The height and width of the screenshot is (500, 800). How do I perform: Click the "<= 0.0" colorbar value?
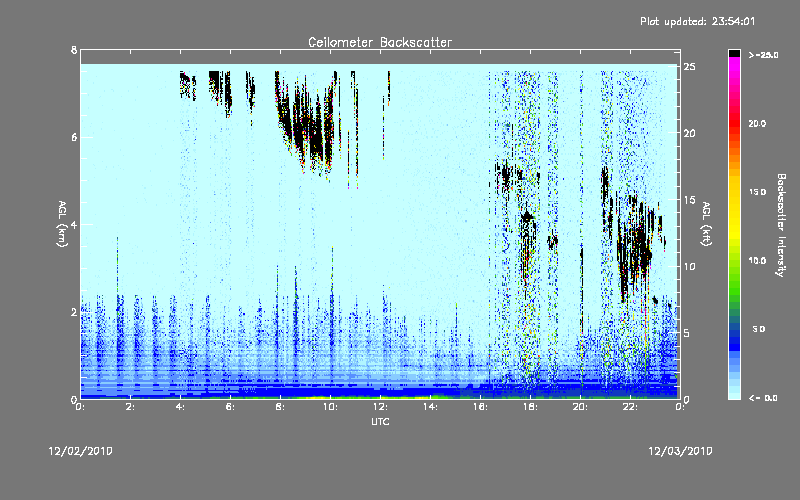pyautogui.click(x=763, y=398)
